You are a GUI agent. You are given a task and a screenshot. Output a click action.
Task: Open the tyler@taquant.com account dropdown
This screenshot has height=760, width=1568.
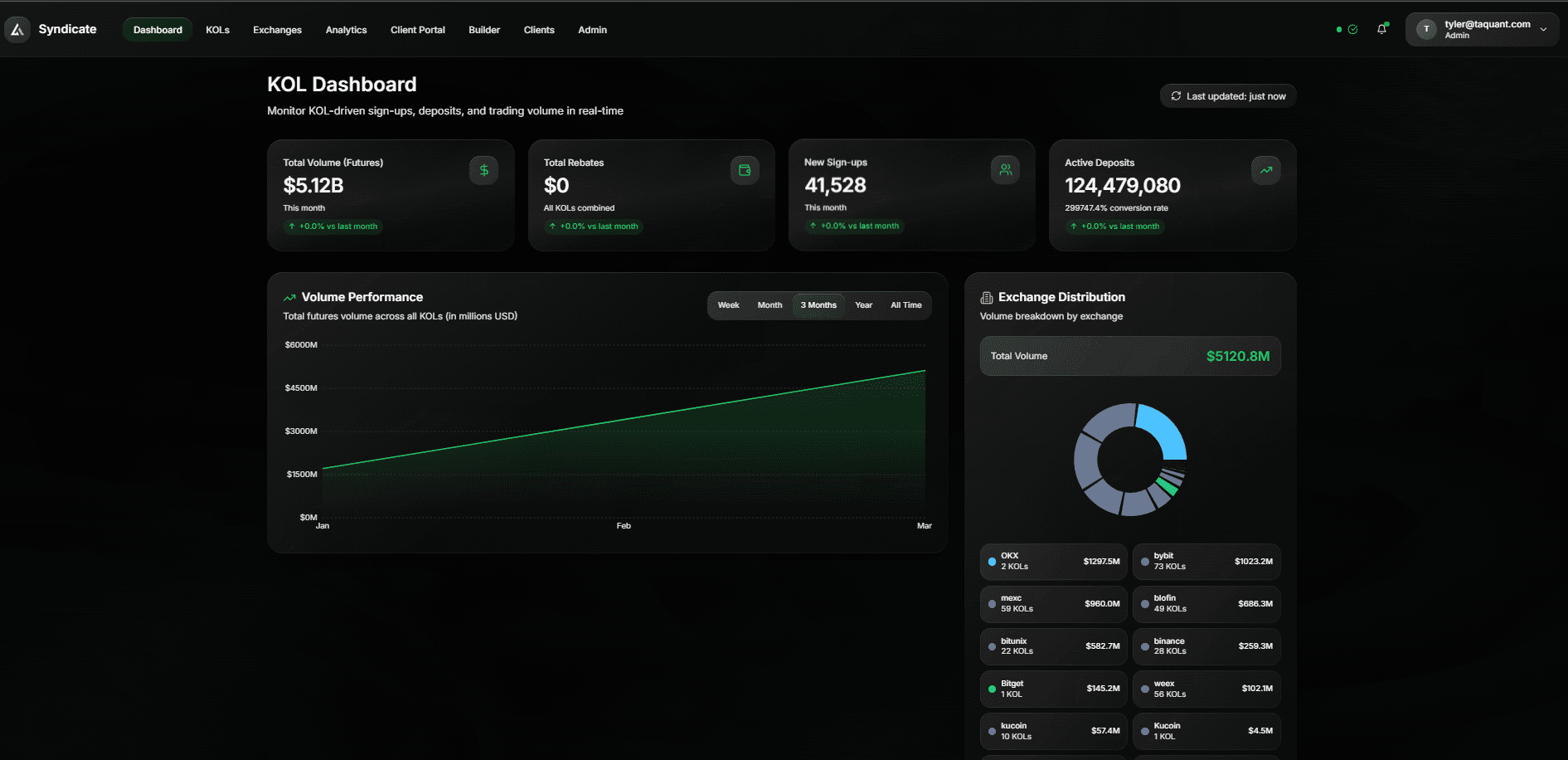click(x=1483, y=29)
